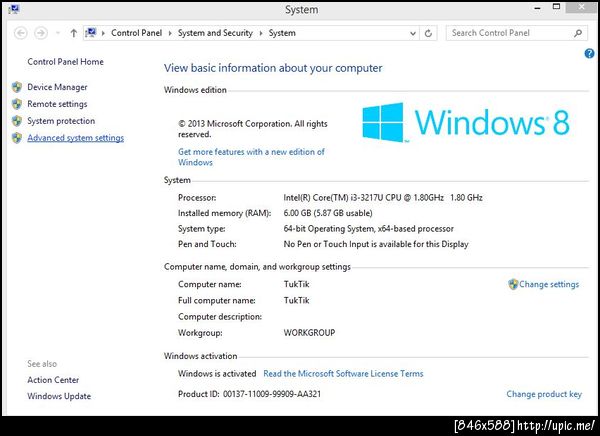Select Control Panel in breadcrumb
Viewport: 600px width, 436px height.
click(x=137, y=33)
